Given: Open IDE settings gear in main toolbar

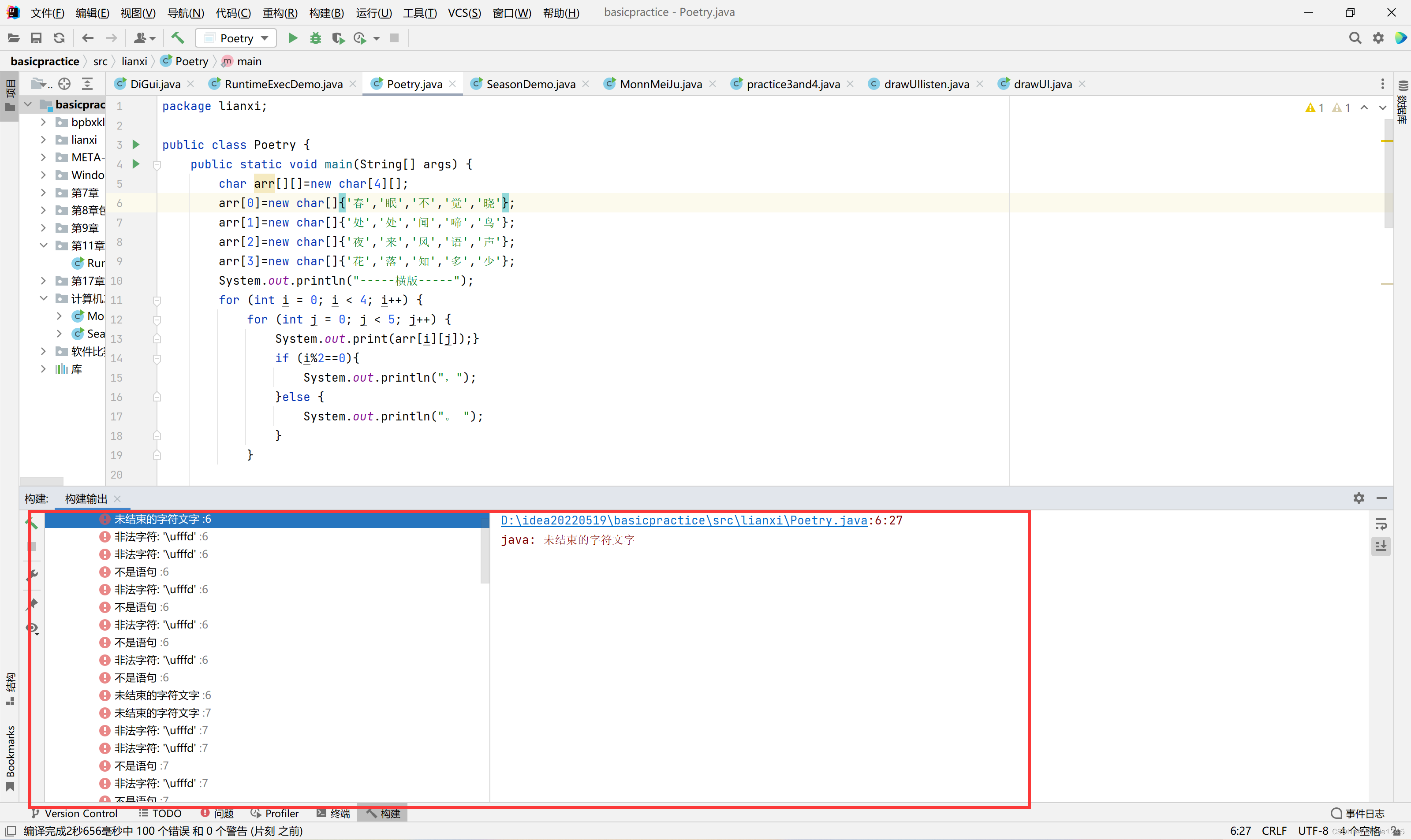Looking at the screenshot, I should point(1378,38).
